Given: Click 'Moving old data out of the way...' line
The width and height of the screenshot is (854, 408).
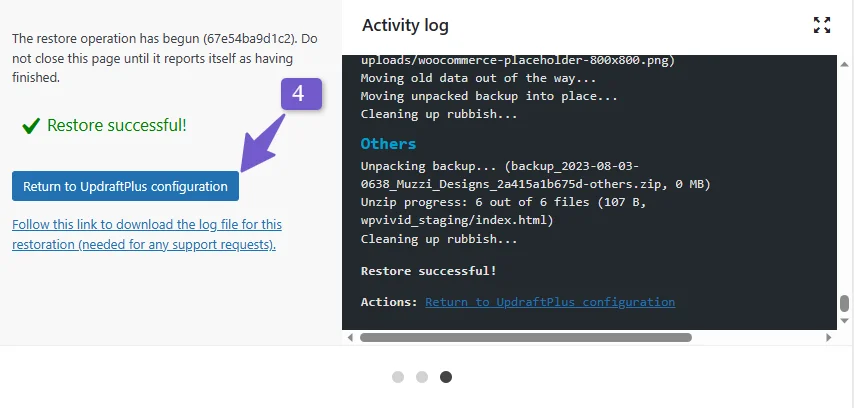Looking at the screenshot, I should pyautogui.click(x=478, y=78).
